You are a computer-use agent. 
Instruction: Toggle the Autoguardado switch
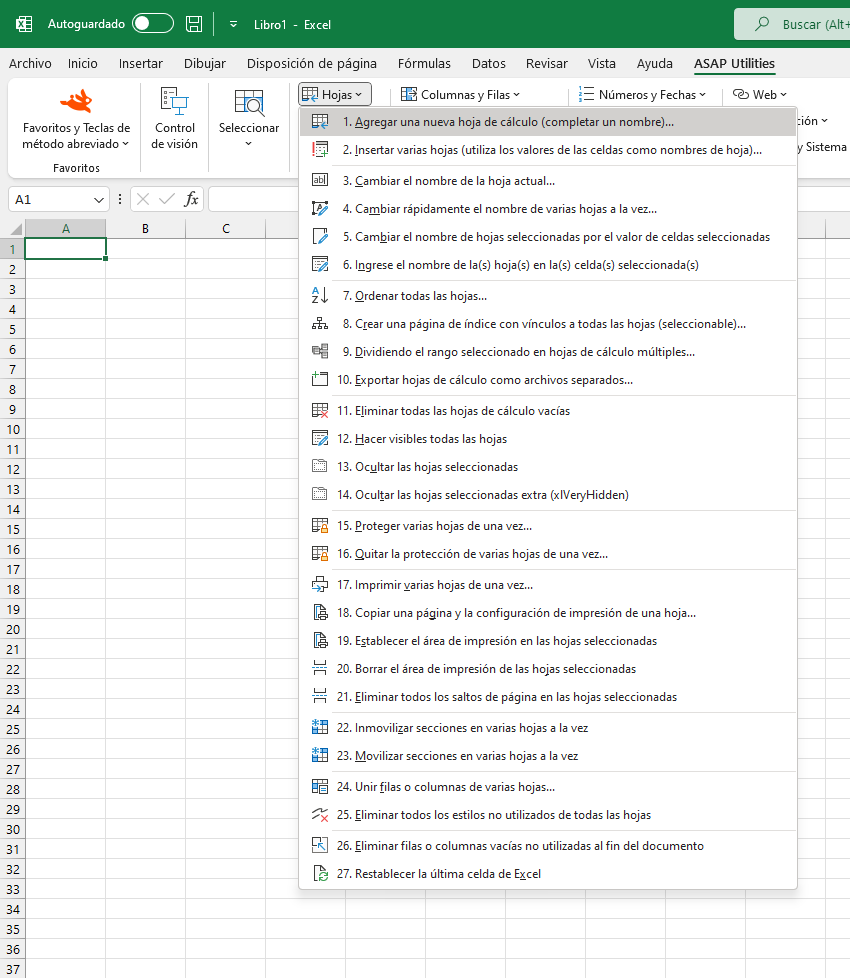click(153, 24)
